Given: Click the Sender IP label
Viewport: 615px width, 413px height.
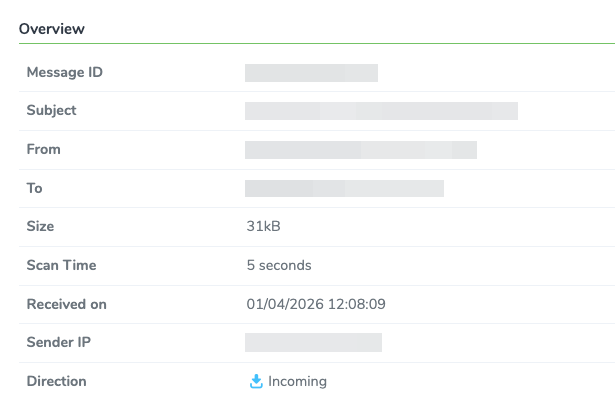Looking at the screenshot, I should tap(59, 342).
